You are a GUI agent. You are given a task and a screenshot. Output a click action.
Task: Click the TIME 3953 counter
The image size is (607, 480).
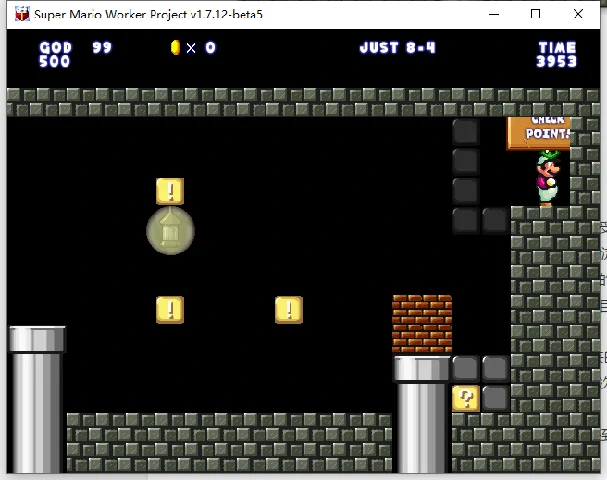(x=557, y=55)
